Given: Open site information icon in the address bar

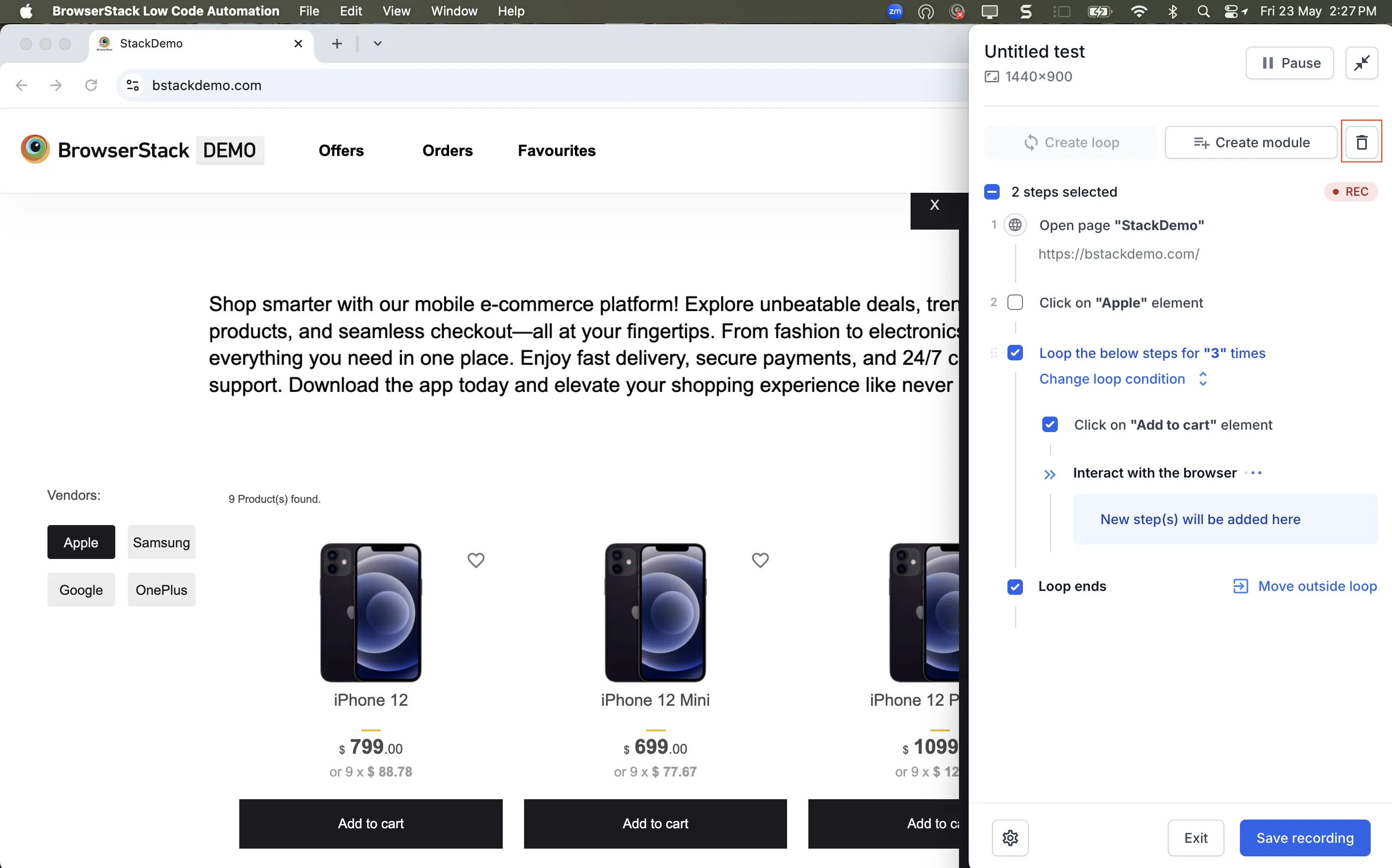Looking at the screenshot, I should (133, 85).
